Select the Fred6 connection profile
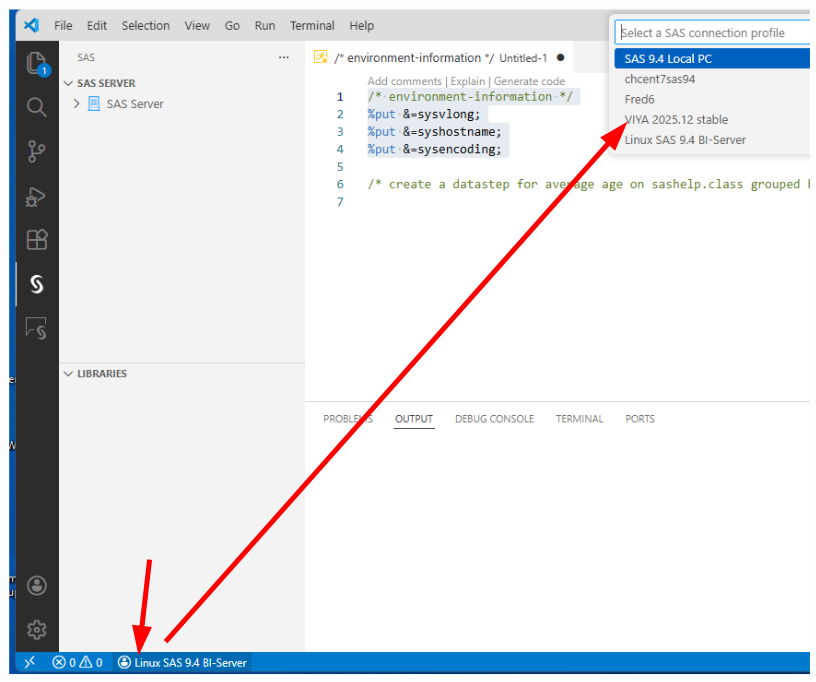816x682 pixels. (x=712, y=99)
